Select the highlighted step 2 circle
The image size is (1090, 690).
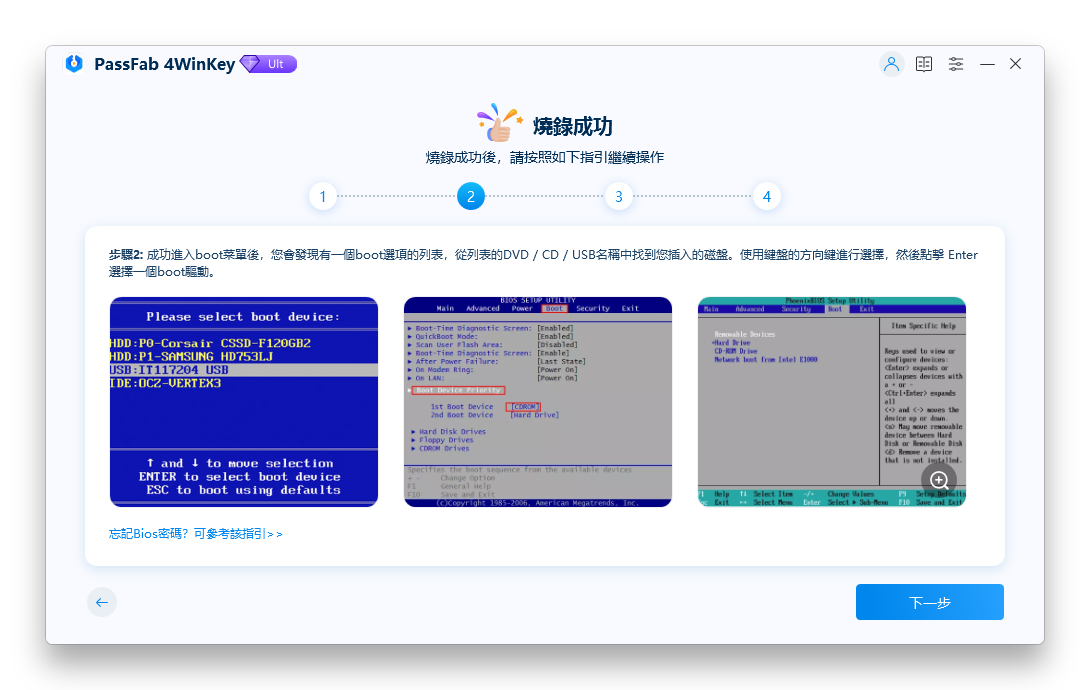pyautogui.click(x=471, y=196)
